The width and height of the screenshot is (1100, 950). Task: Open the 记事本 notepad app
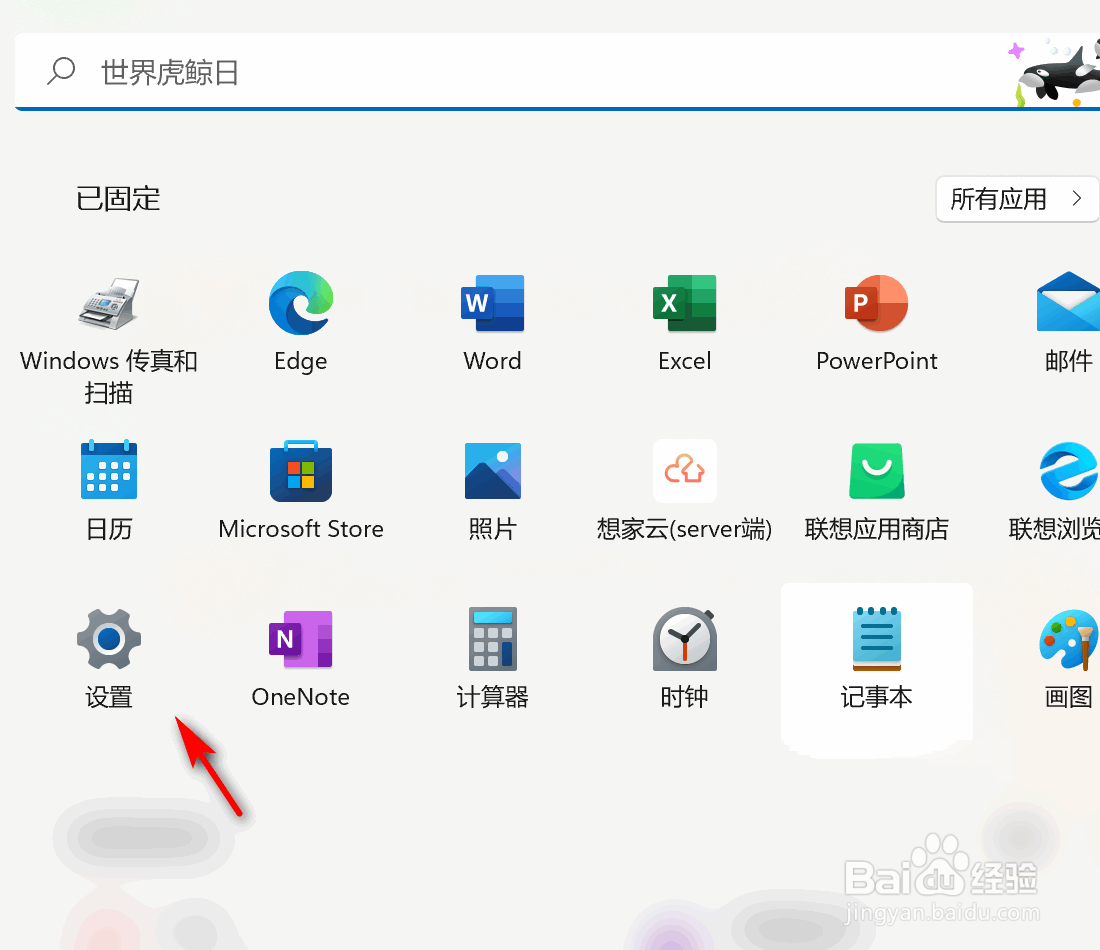tap(876, 639)
